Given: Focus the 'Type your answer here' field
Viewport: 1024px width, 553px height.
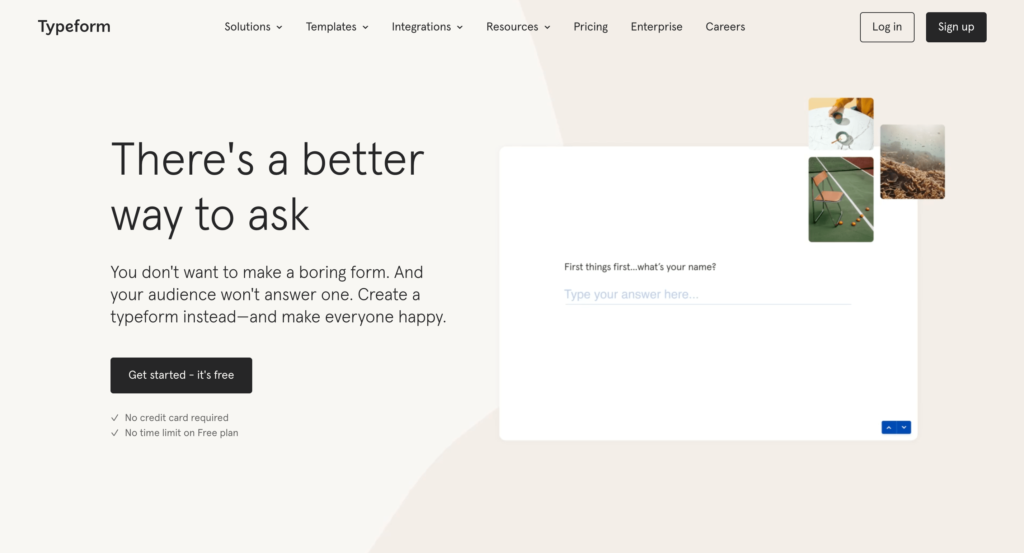Looking at the screenshot, I should (x=707, y=295).
